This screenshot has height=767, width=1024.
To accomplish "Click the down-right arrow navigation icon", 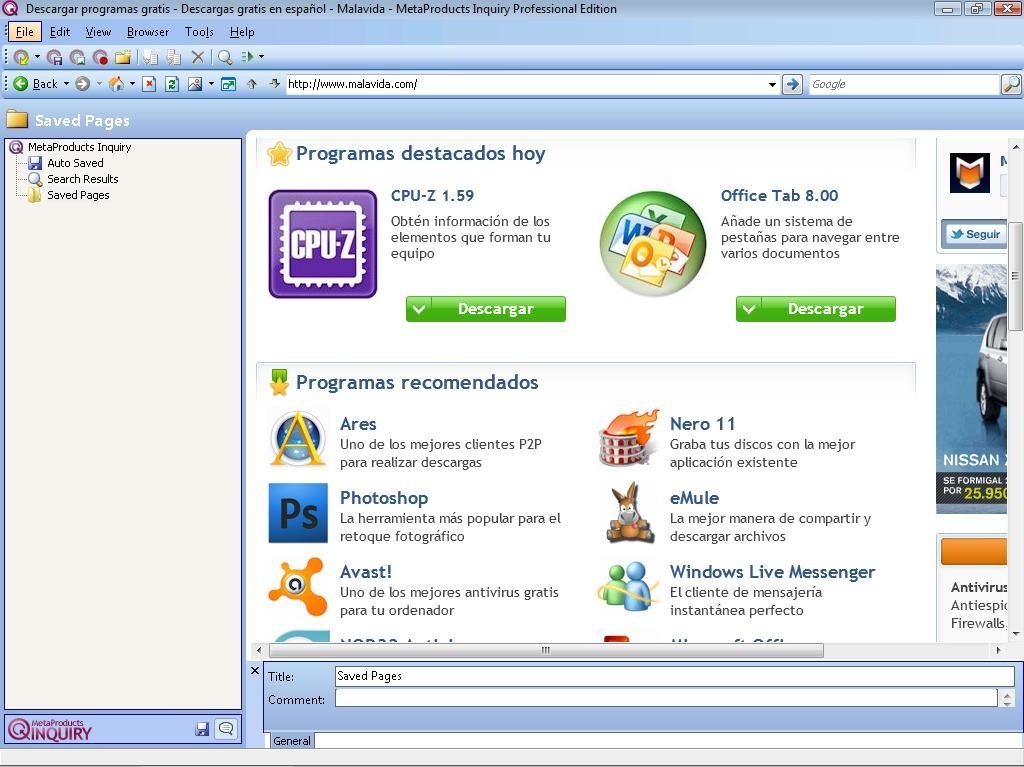I will [274, 84].
